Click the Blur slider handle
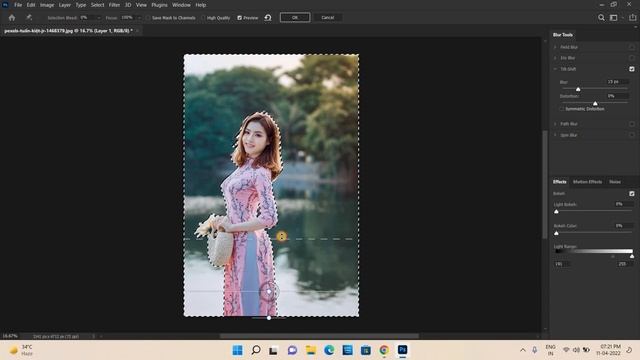Image resolution: width=640 pixels, height=360 pixels. click(x=578, y=89)
